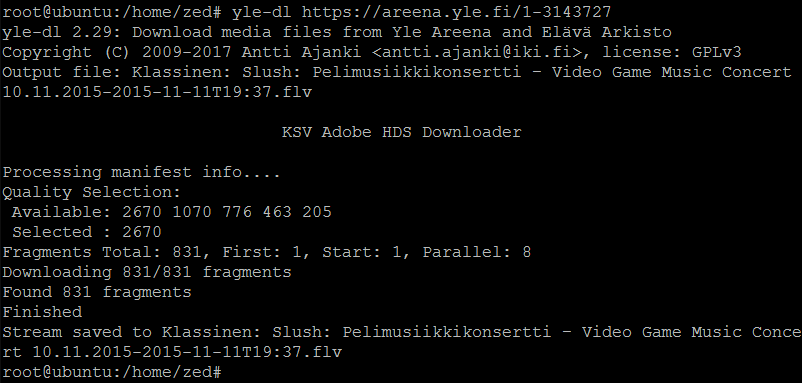Click the yle-dl command text

point(261,12)
